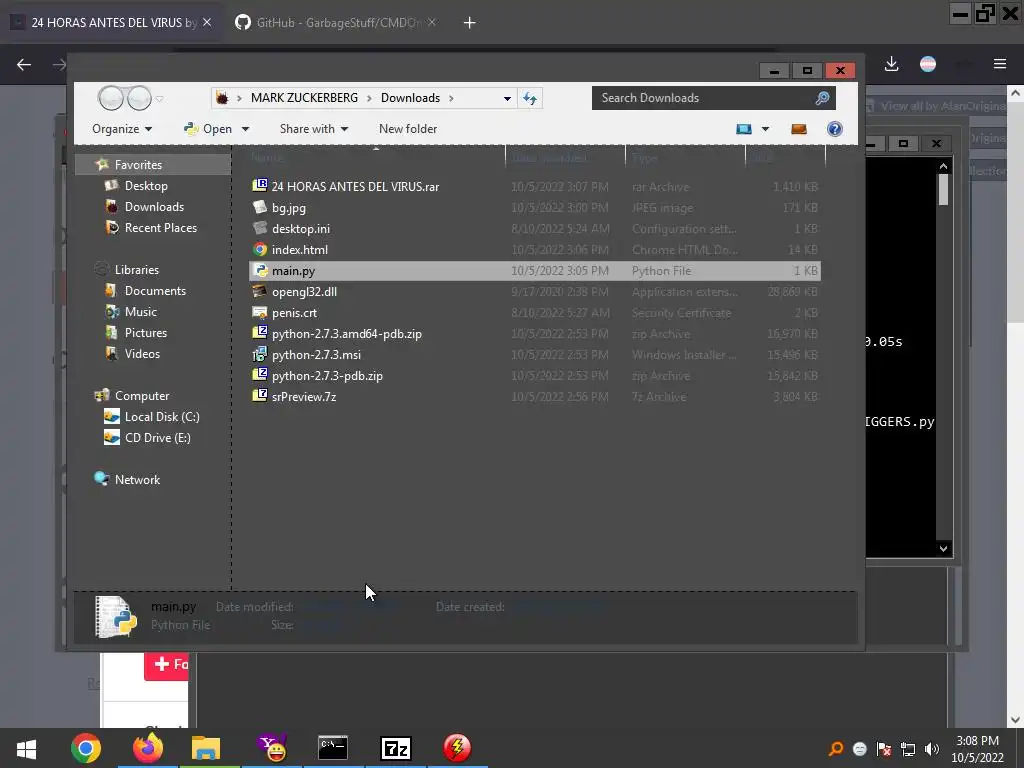The image size is (1024, 768).
Task: Click the orange search icon in system tray
Action: (x=835, y=749)
